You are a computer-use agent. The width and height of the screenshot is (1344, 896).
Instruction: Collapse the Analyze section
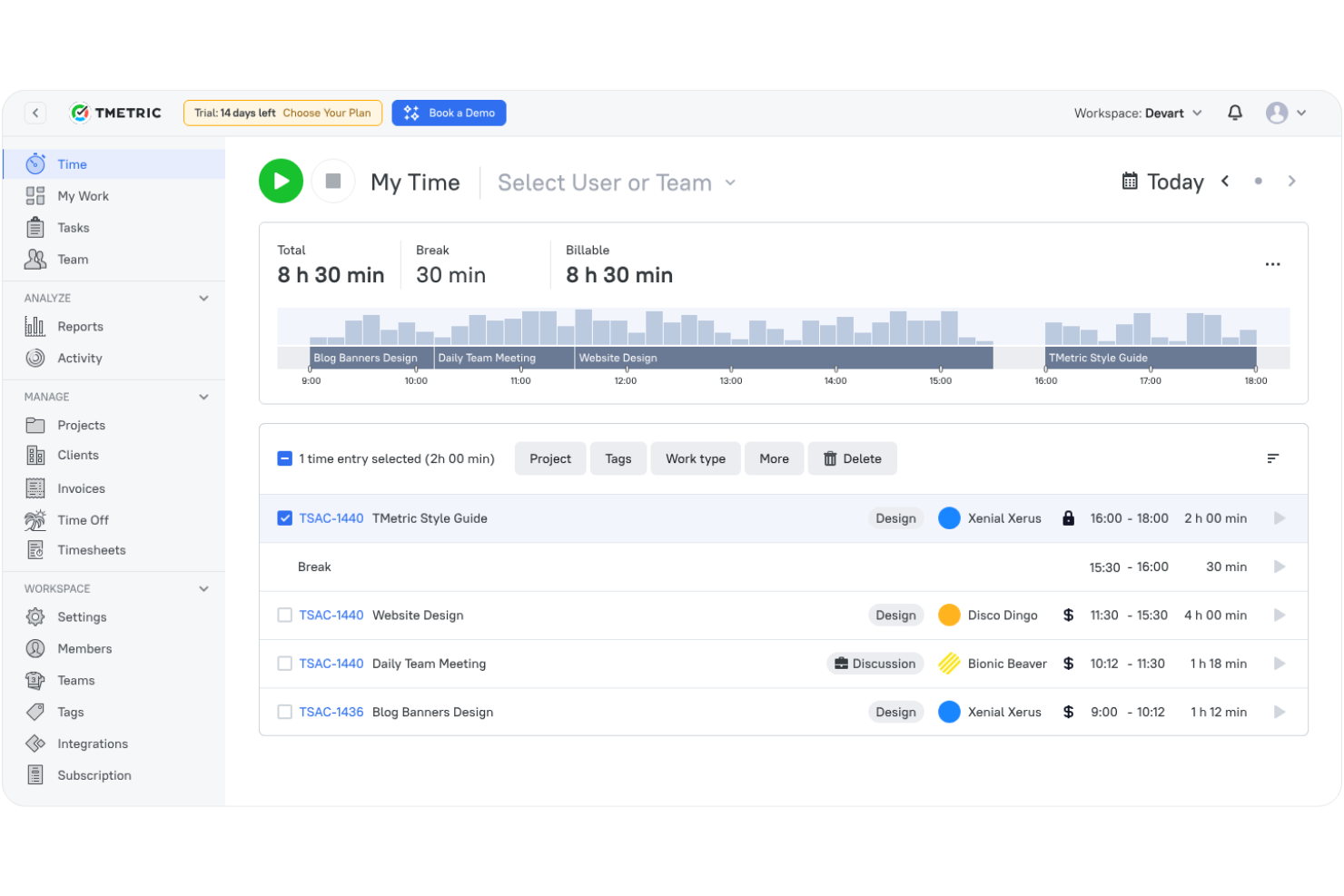pyautogui.click(x=203, y=298)
